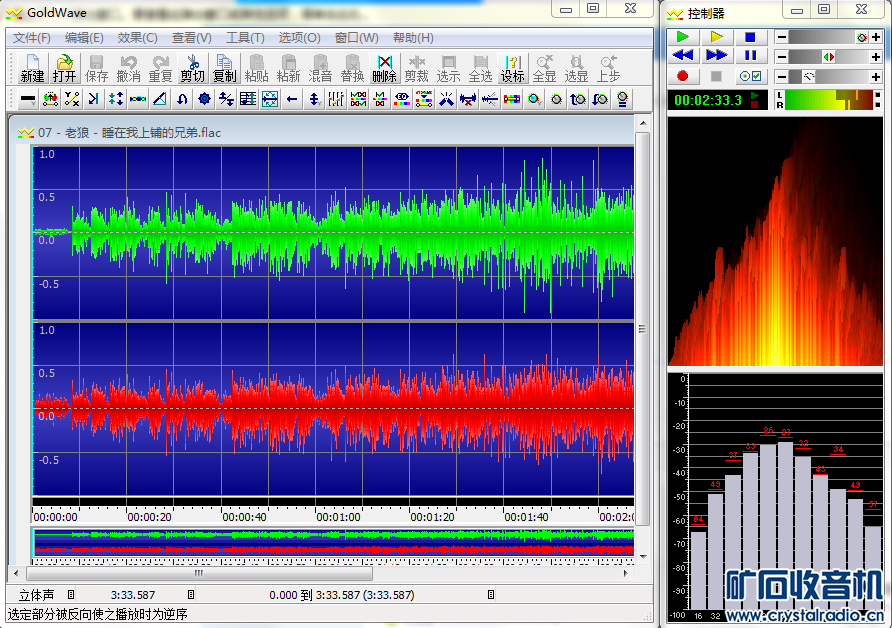Open controller properties checkmark button

(x=750, y=76)
